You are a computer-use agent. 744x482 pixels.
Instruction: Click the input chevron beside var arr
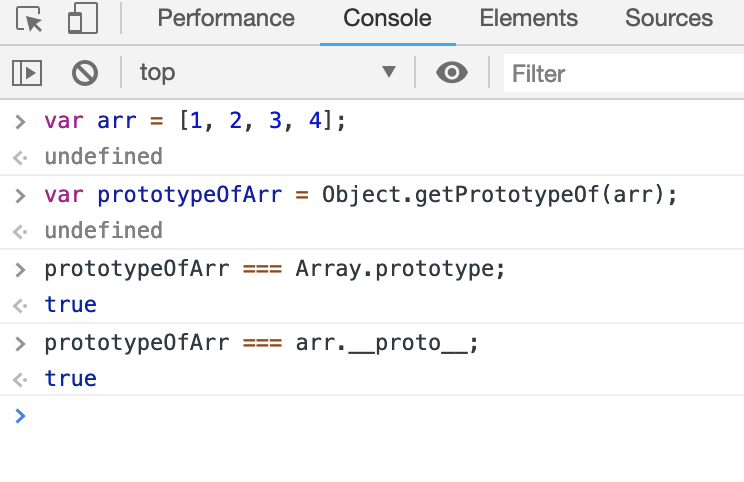tap(20, 121)
